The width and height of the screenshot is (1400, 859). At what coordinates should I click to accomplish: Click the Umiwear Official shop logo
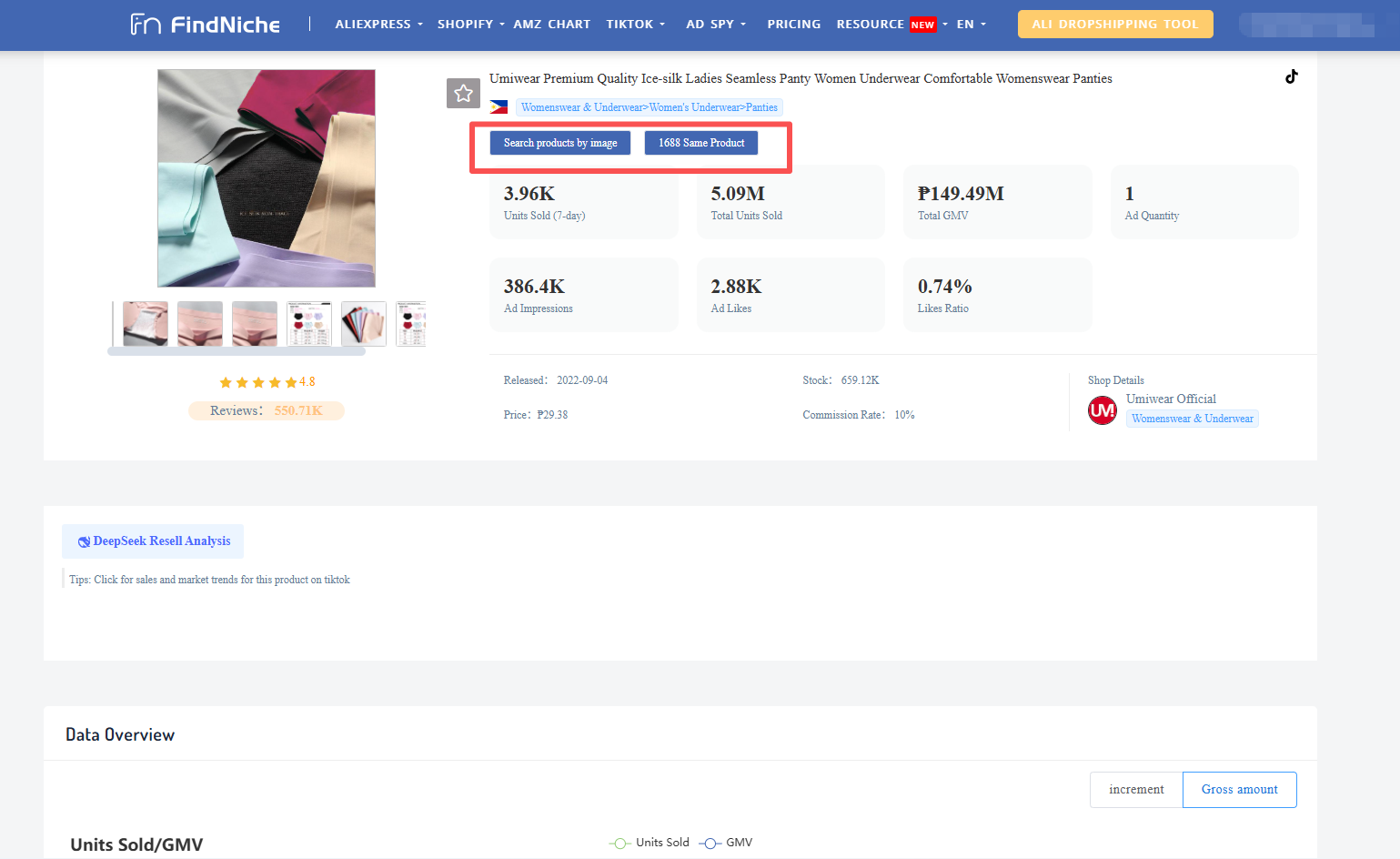[1103, 410]
